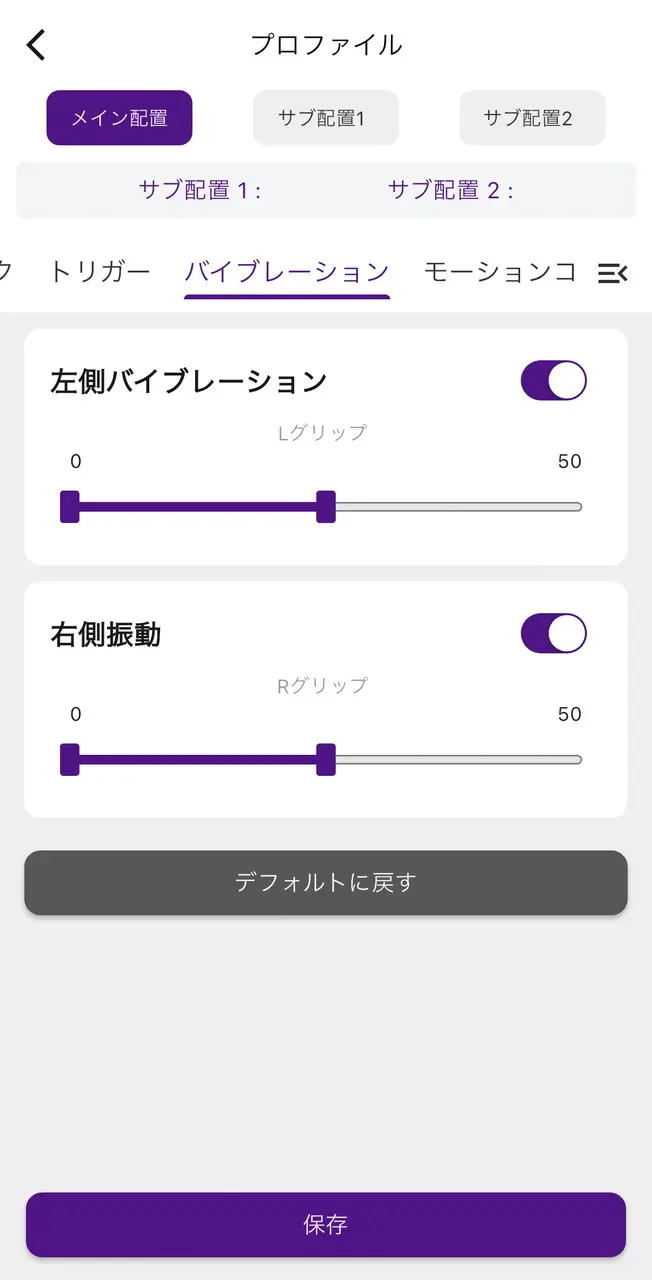
Task: Open the tab list menu icon
Action: 612,273
